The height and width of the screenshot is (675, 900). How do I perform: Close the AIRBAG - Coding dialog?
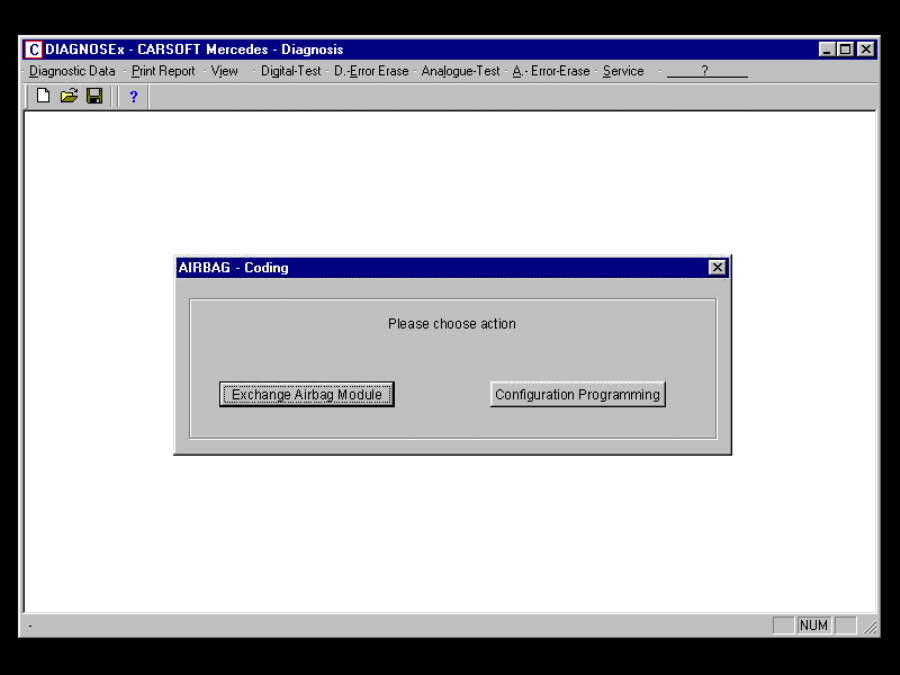tap(717, 267)
